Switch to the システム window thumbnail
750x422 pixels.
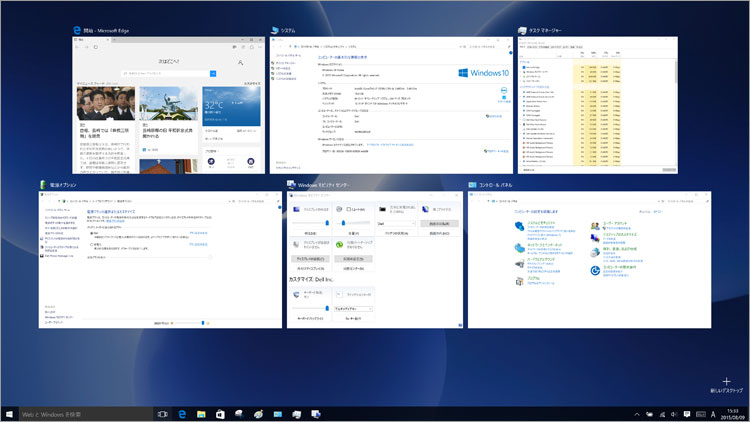[x=391, y=105]
